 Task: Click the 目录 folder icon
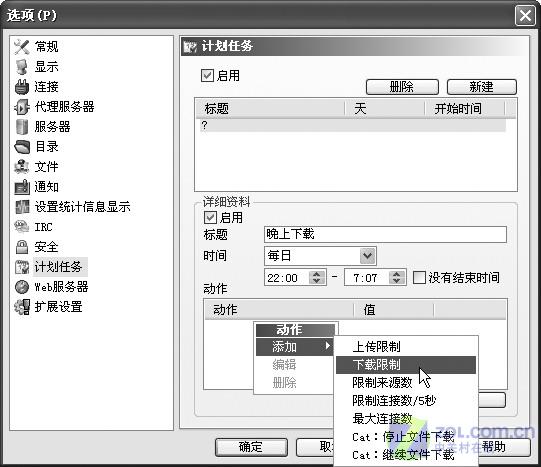[x=22, y=147]
